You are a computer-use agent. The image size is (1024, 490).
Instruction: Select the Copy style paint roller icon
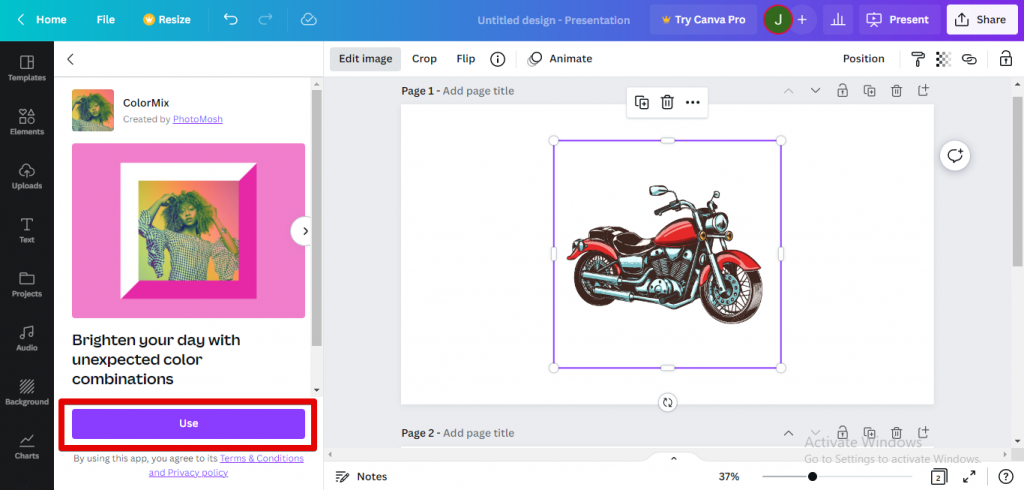[918, 59]
